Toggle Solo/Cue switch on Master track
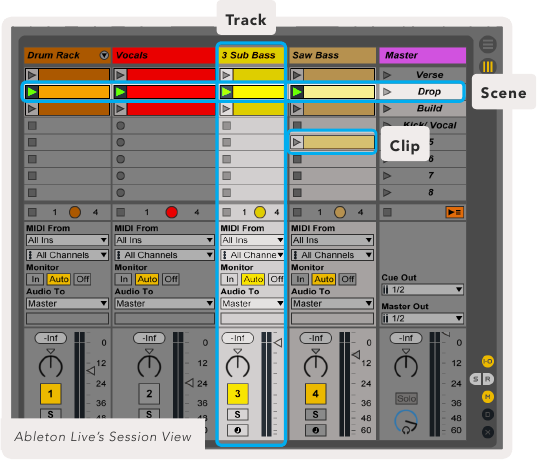The height and width of the screenshot is (461, 538). click(406, 399)
